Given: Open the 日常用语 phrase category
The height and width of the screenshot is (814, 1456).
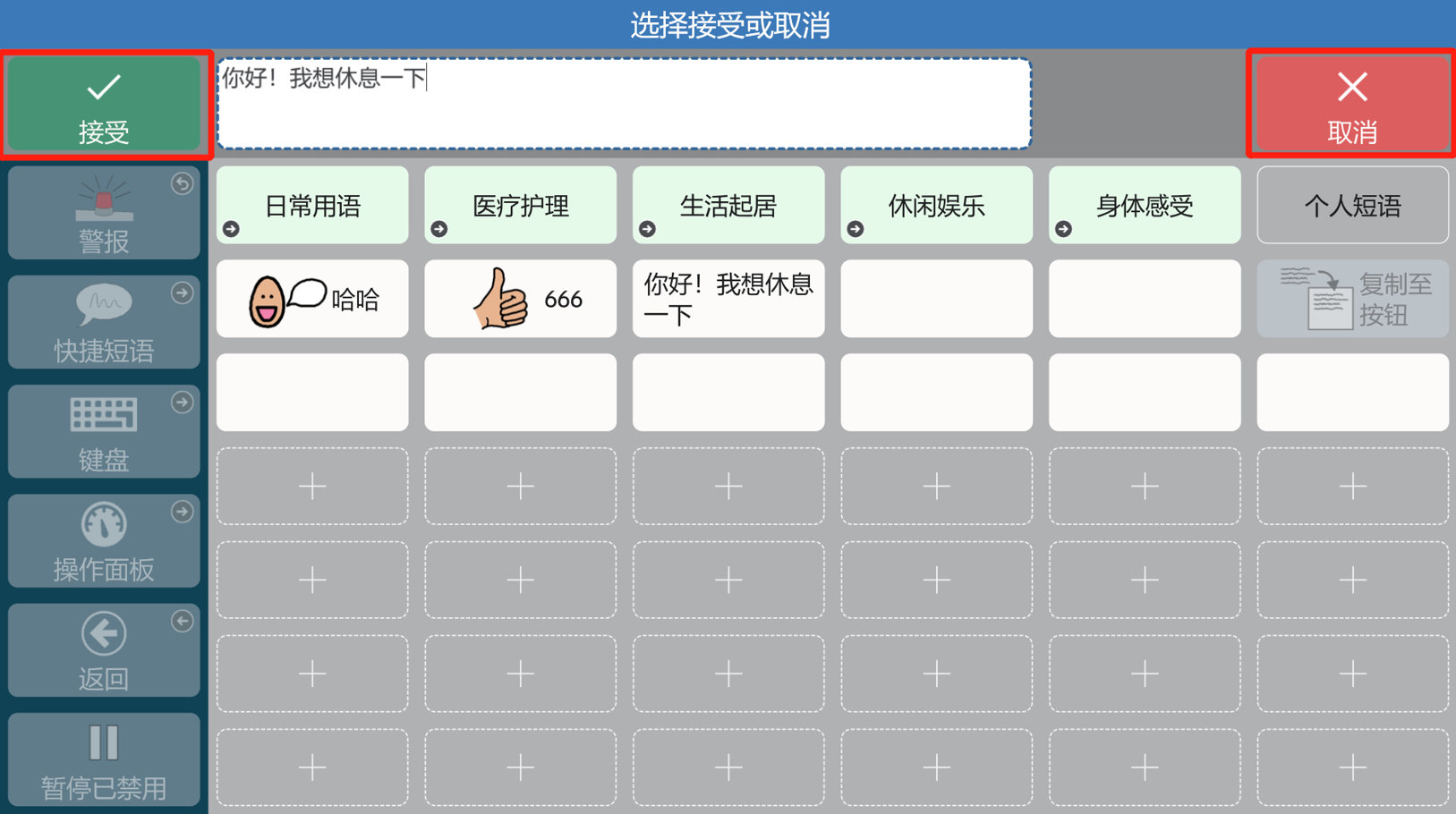Looking at the screenshot, I should [x=312, y=206].
